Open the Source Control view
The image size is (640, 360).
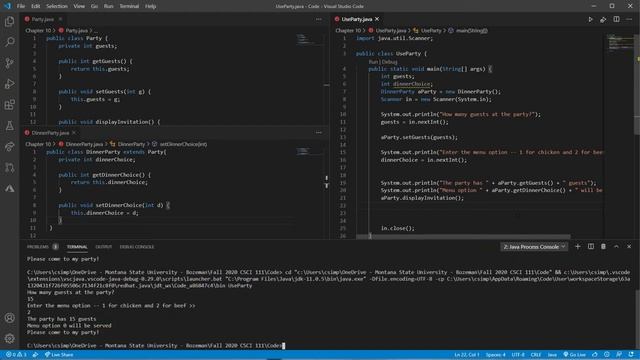click(9, 63)
